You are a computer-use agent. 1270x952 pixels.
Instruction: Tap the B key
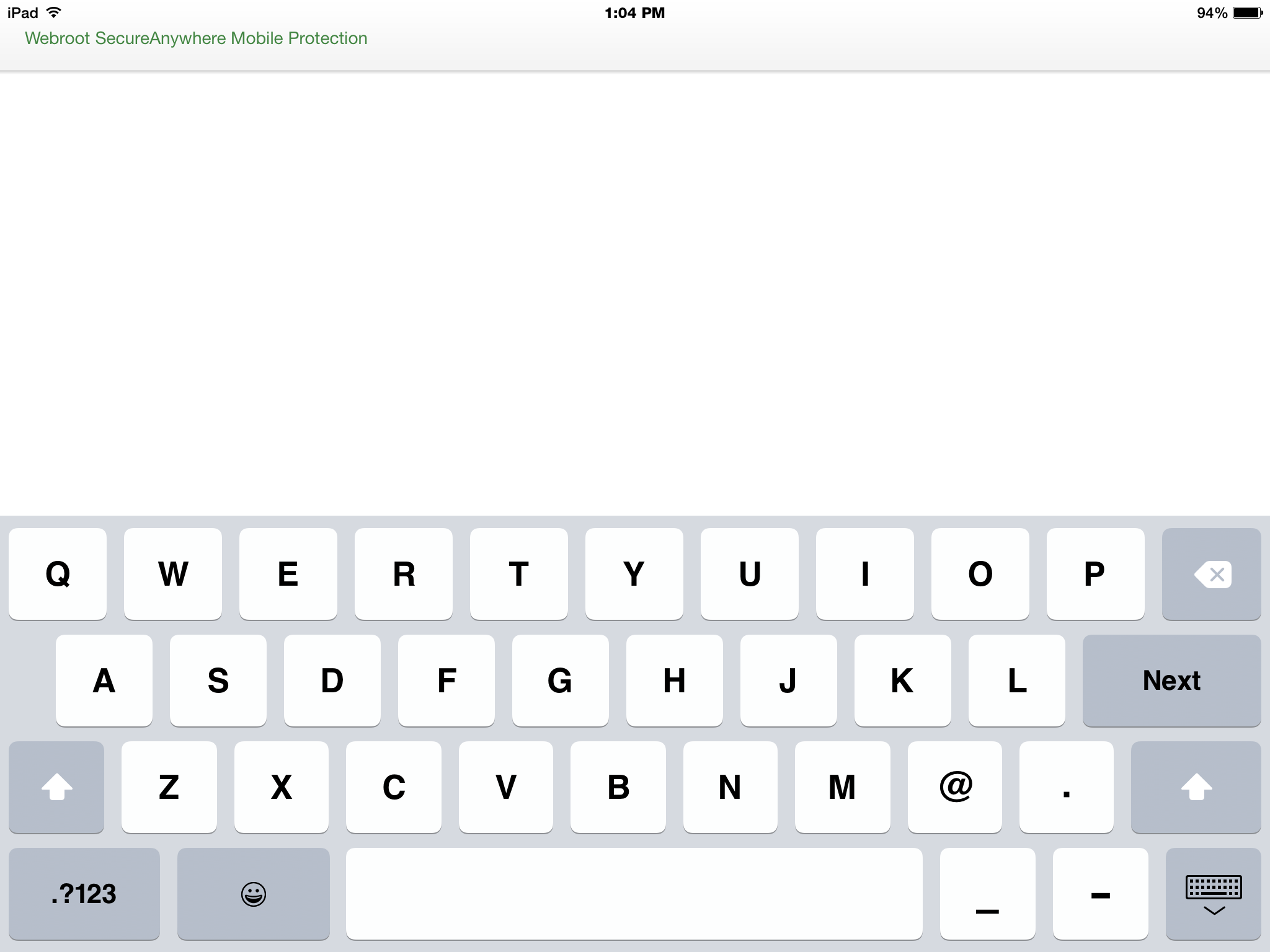[x=618, y=787]
